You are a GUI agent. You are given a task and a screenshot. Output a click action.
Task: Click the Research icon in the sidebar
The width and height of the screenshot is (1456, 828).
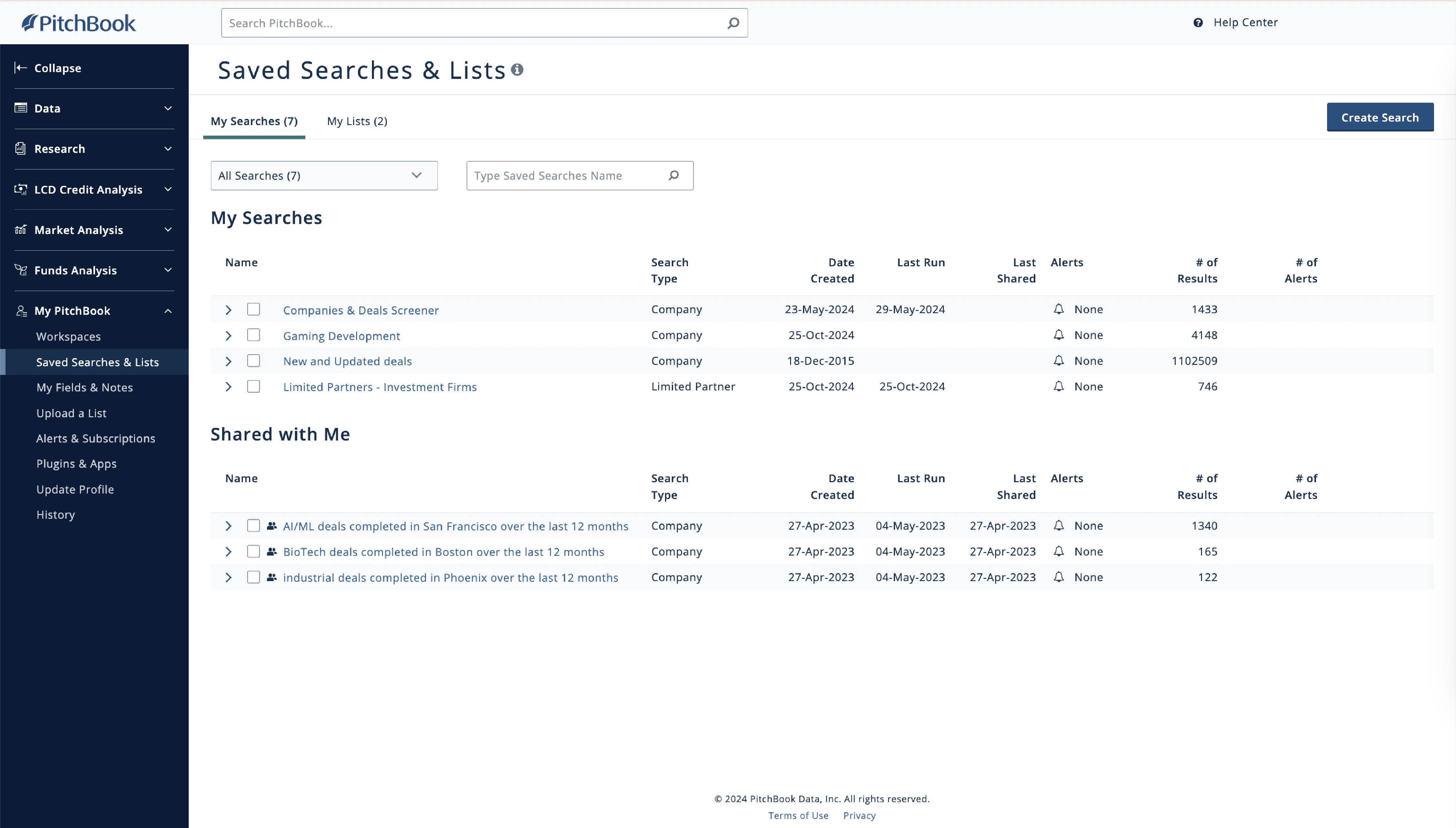20,148
